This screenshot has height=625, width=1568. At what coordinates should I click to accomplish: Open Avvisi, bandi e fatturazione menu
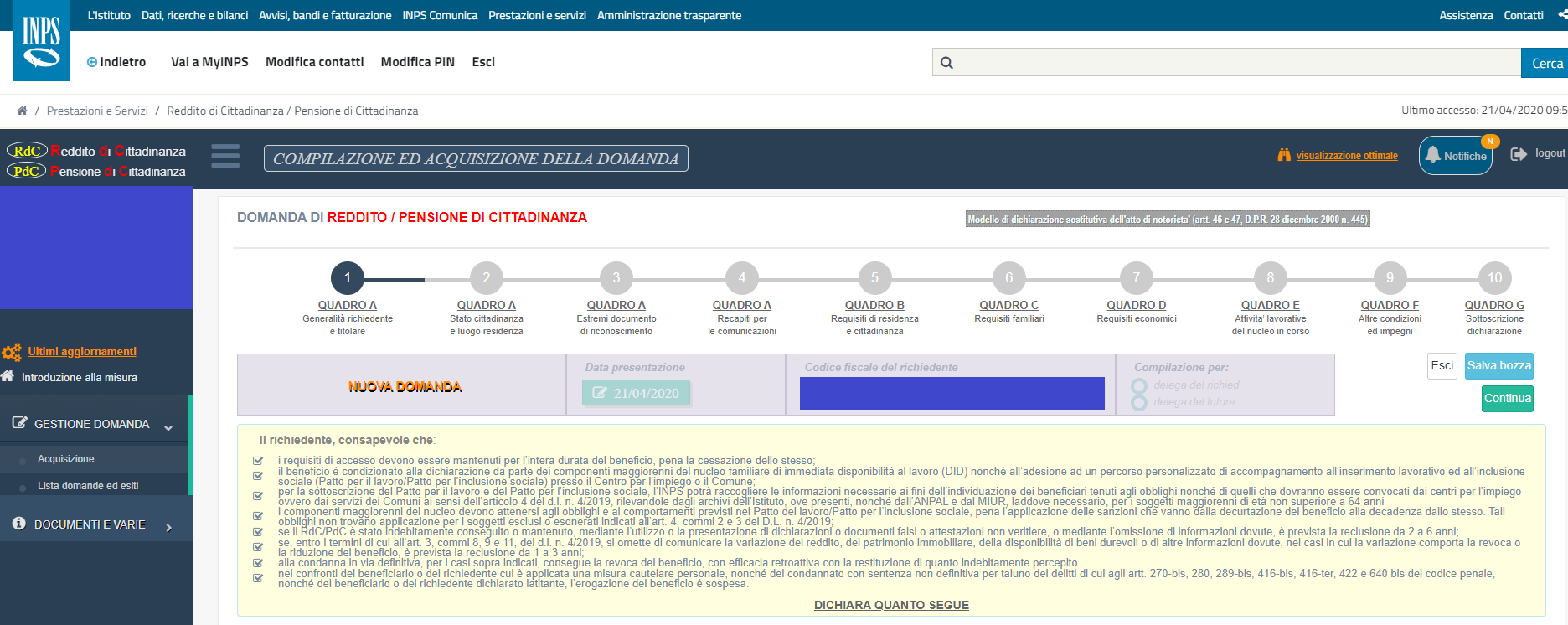coord(325,15)
